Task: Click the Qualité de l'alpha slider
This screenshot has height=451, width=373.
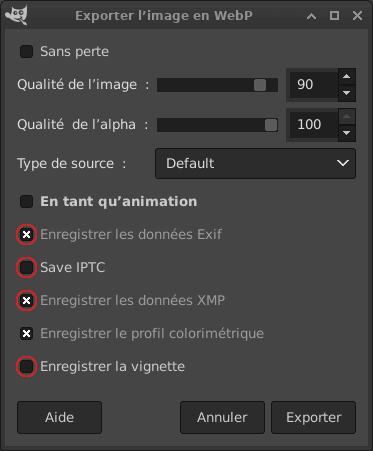Action: tap(217, 125)
